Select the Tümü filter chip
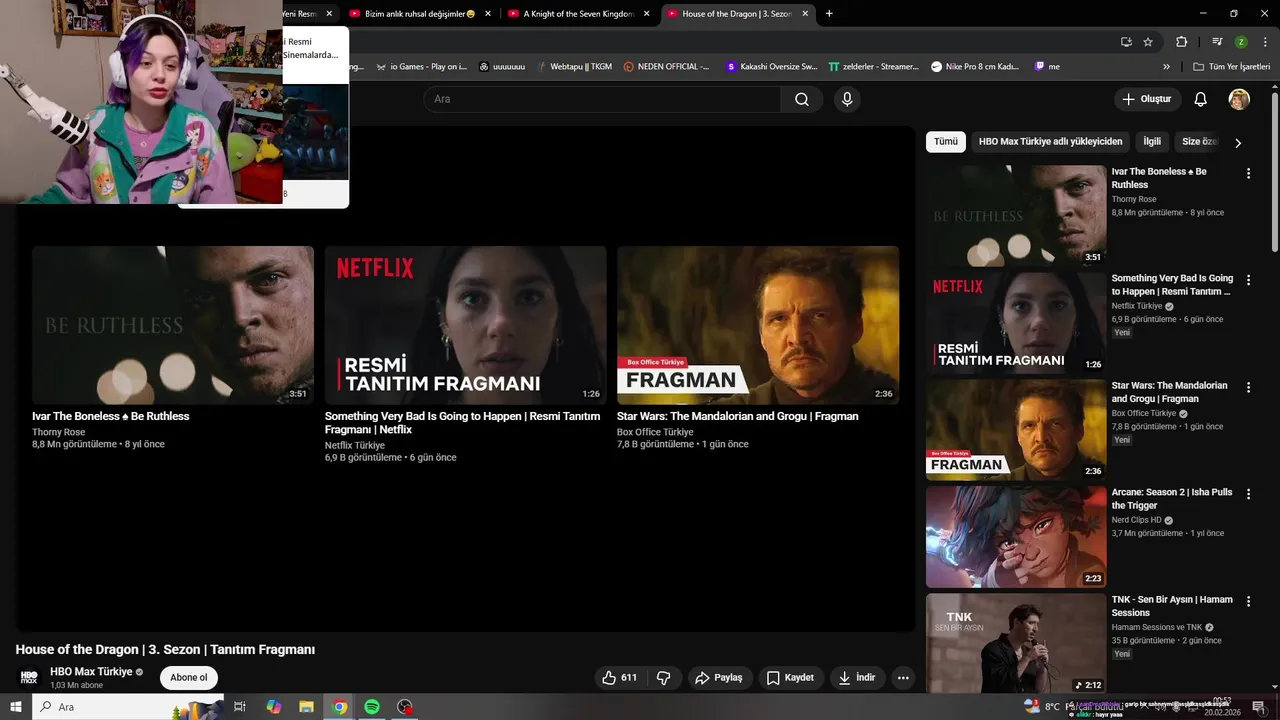Image resolution: width=1280 pixels, height=720 pixels. (946, 142)
